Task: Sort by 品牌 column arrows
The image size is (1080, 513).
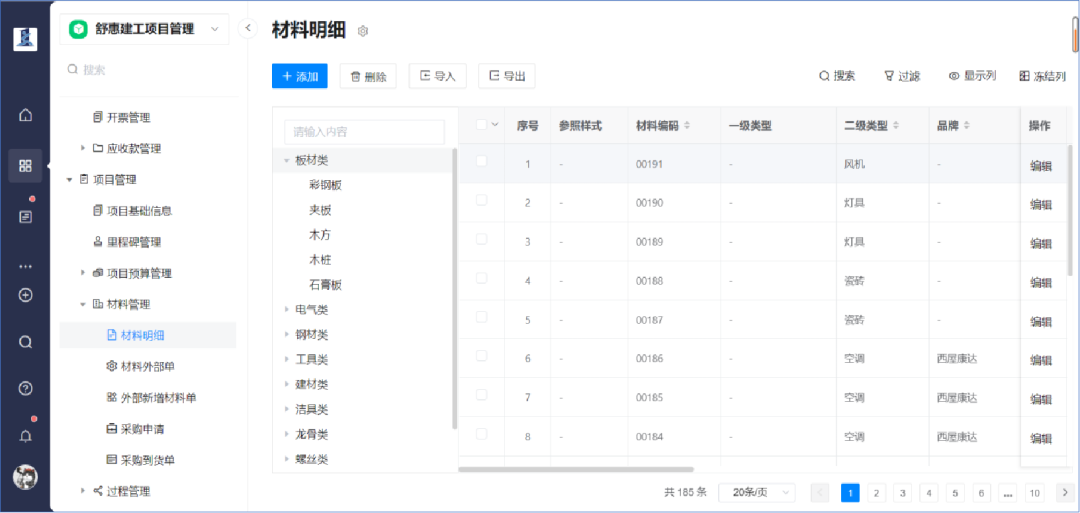Action: point(967,126)
